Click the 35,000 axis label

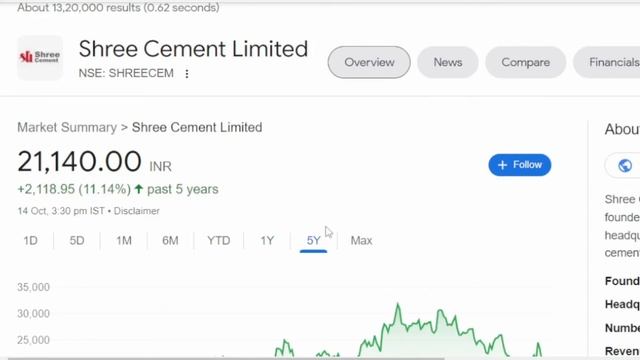(33, 287)
